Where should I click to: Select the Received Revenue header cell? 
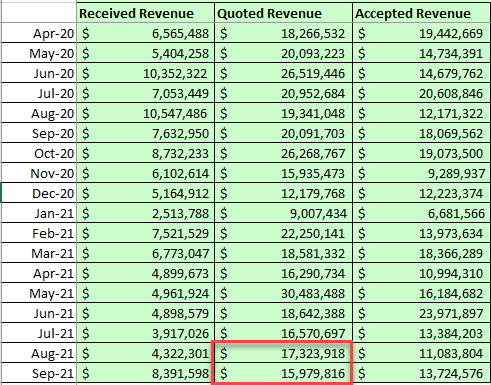(x=145, y=13)
